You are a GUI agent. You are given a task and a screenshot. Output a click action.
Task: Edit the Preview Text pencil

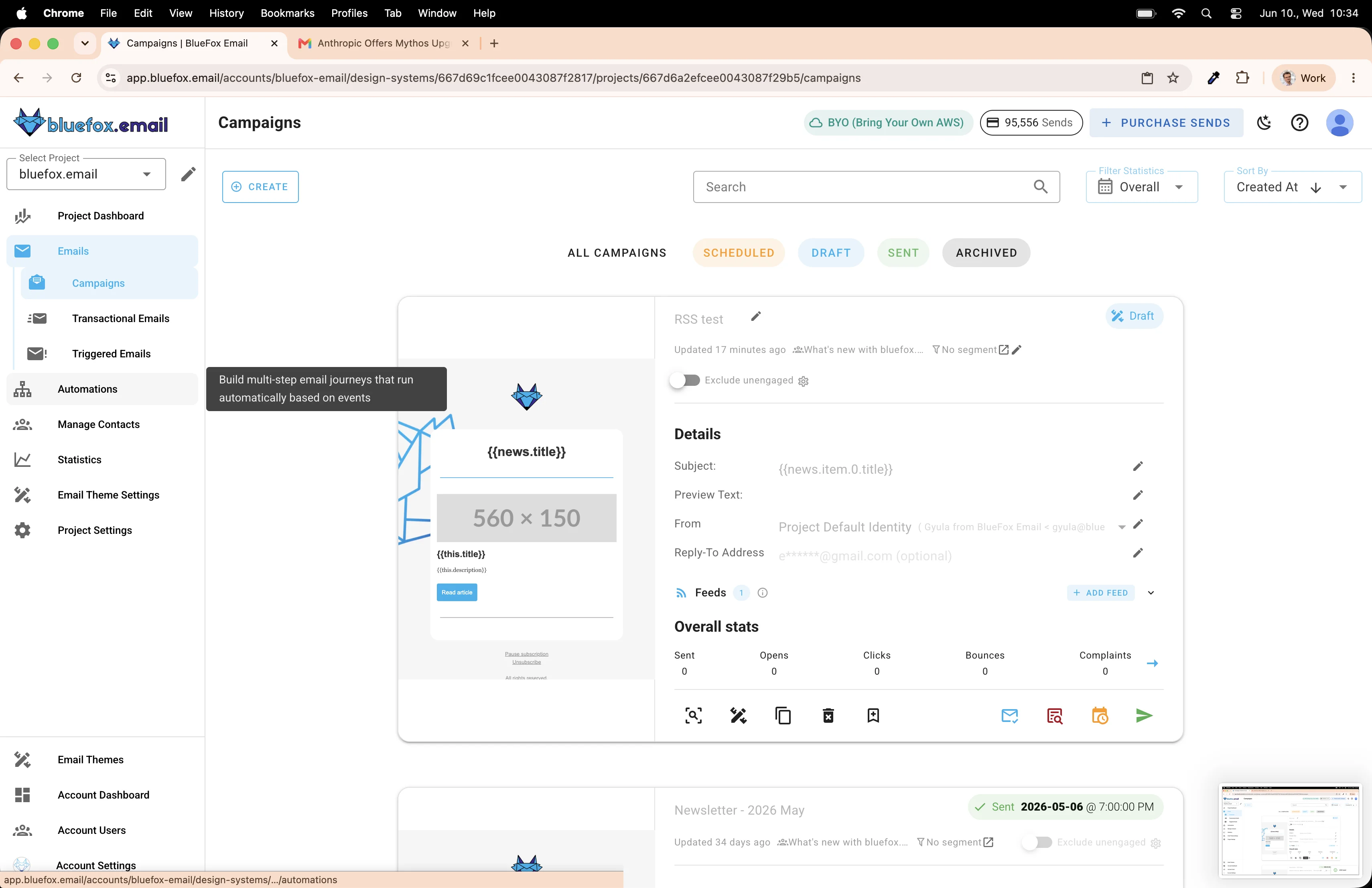[1137, 495]
